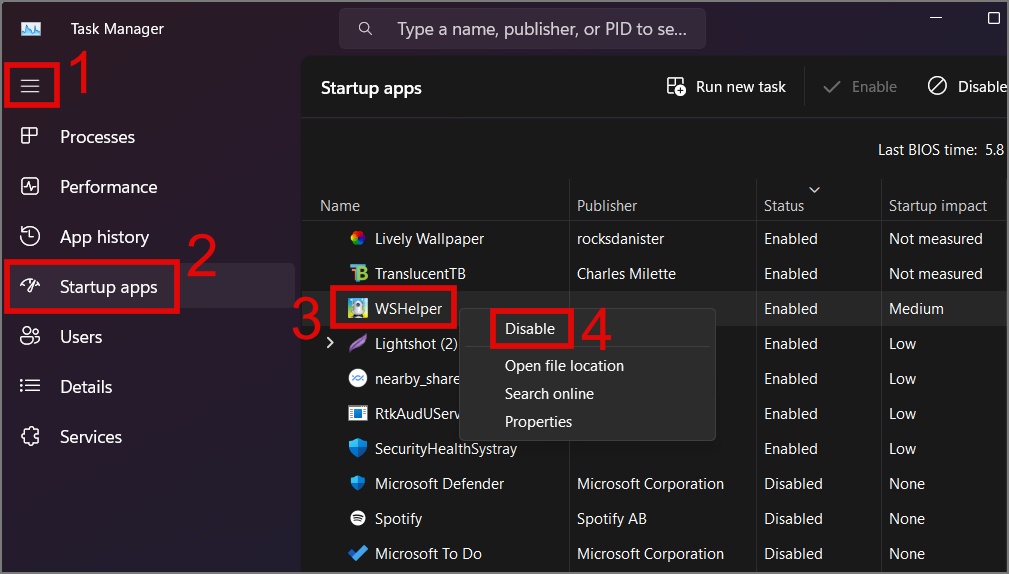Choose Open file location from context menu
This screenshot has height=574, width=1009.
pyautogui.click(x=564, y=366)
